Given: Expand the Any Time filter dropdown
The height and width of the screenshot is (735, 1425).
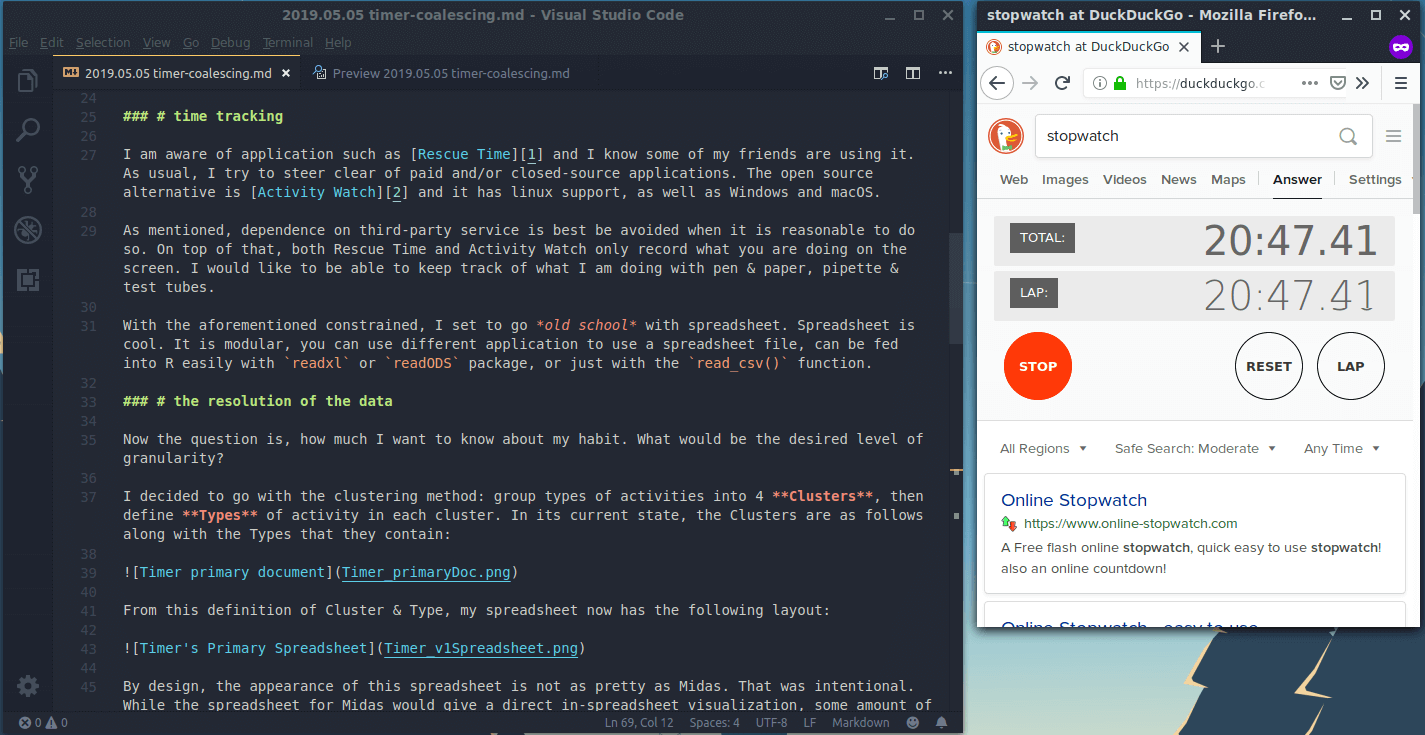Looking at the screenshot, I should [x=1341, y=449].
